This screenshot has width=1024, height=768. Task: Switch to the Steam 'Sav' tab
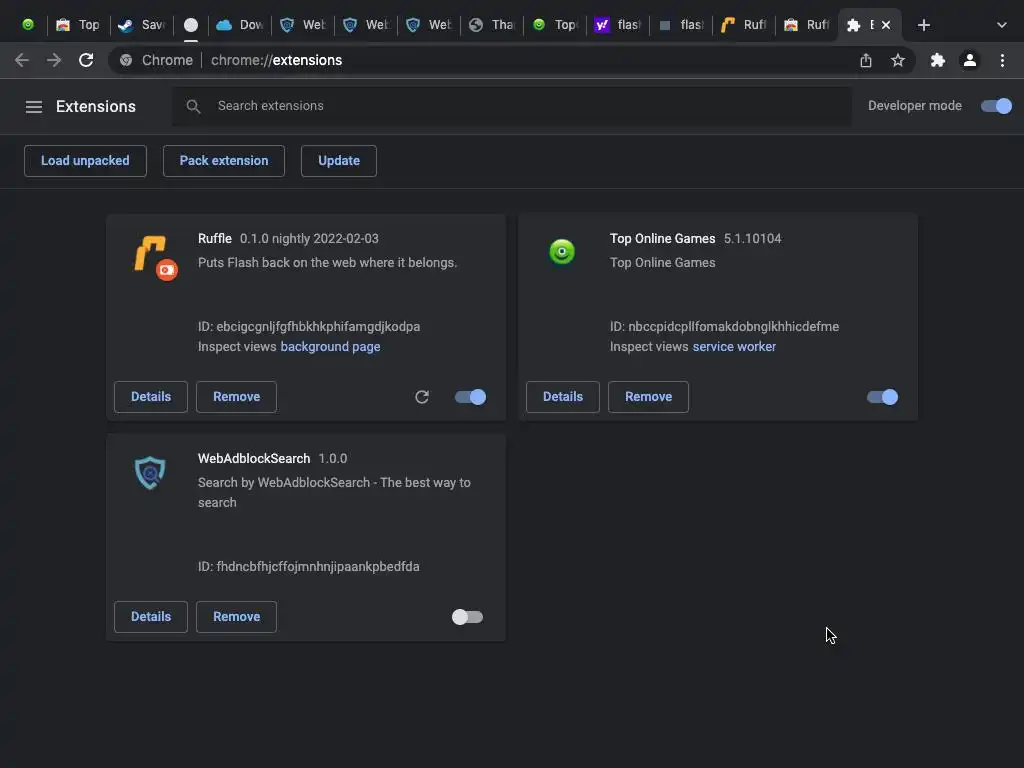[x=142, y=25]
